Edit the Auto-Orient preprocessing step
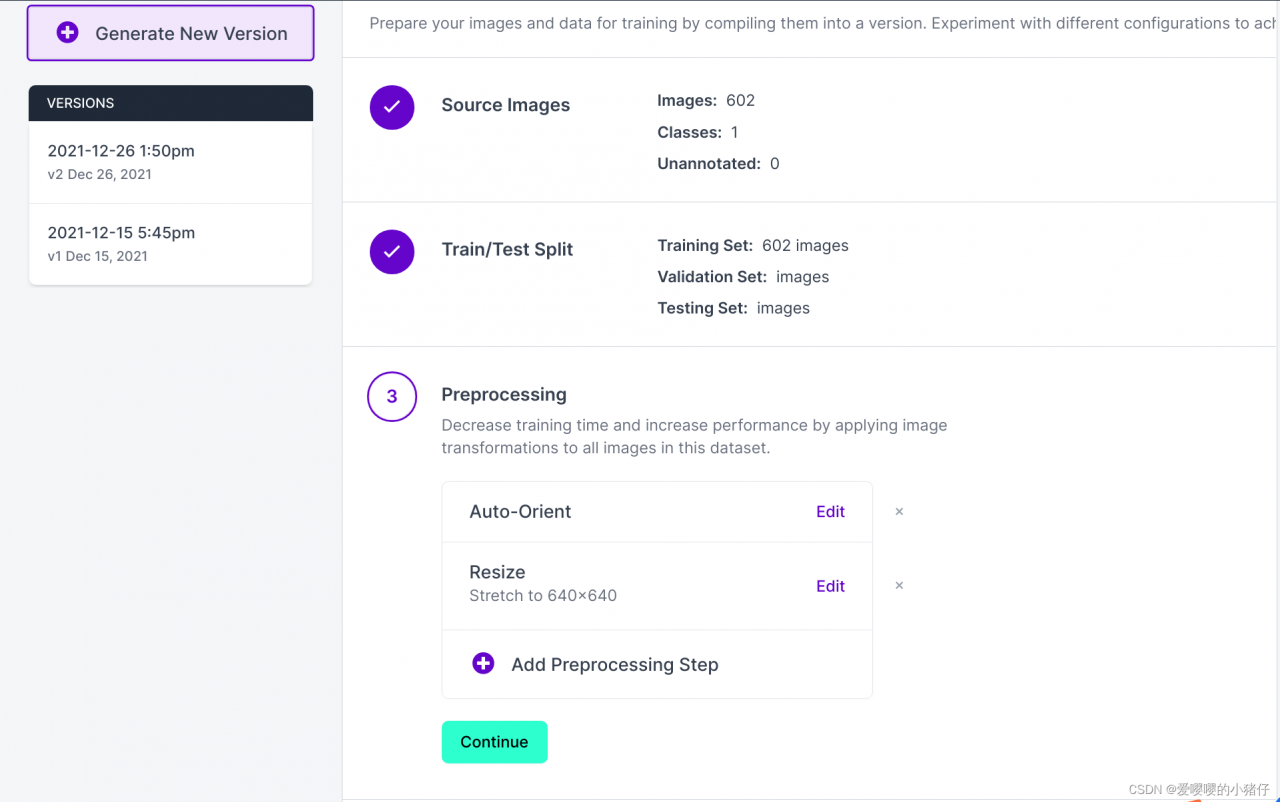1280x802 pixels. coord(830,511)
